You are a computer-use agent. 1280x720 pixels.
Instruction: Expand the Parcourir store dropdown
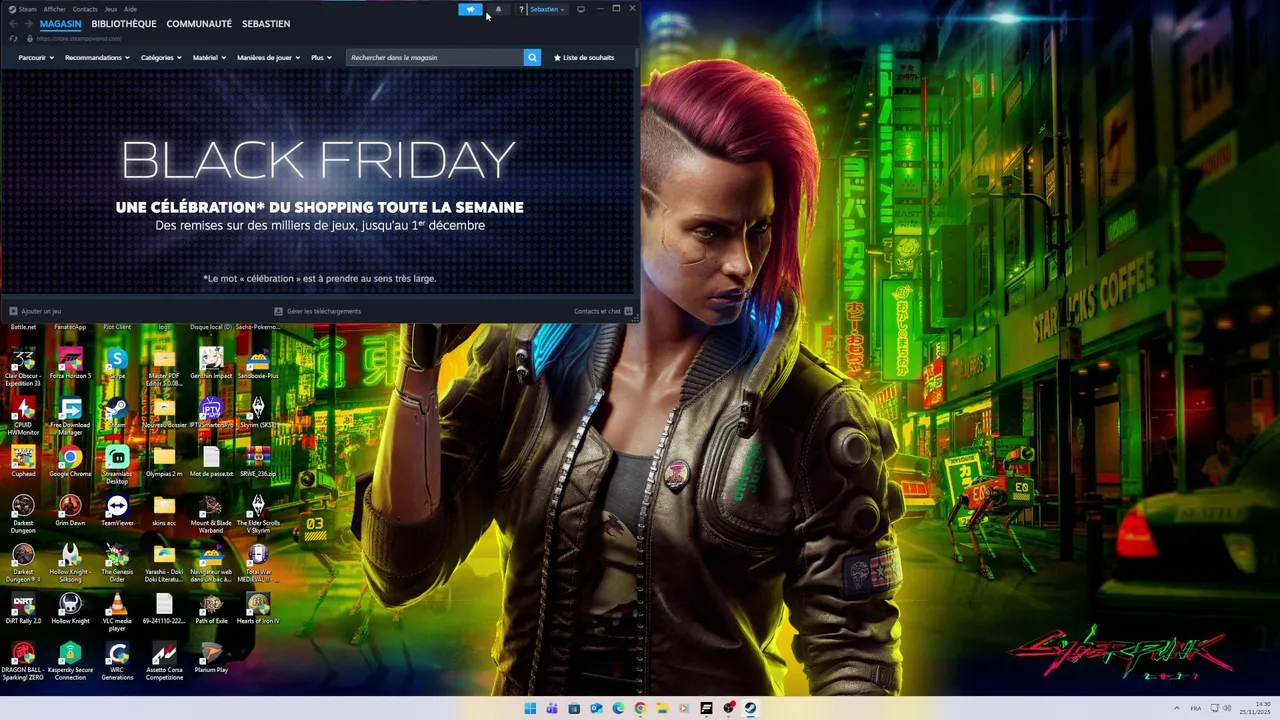36,57
